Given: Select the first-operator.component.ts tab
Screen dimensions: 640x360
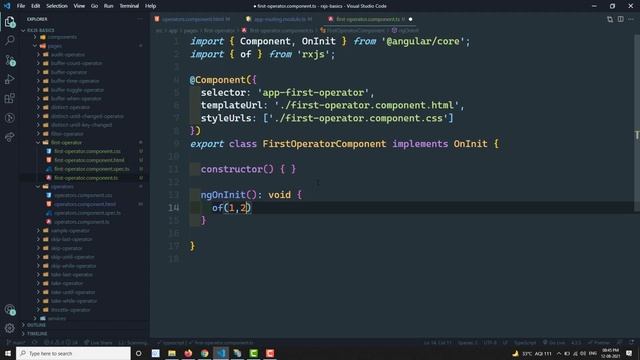Looking at the screenshot, I should [369, 19].
